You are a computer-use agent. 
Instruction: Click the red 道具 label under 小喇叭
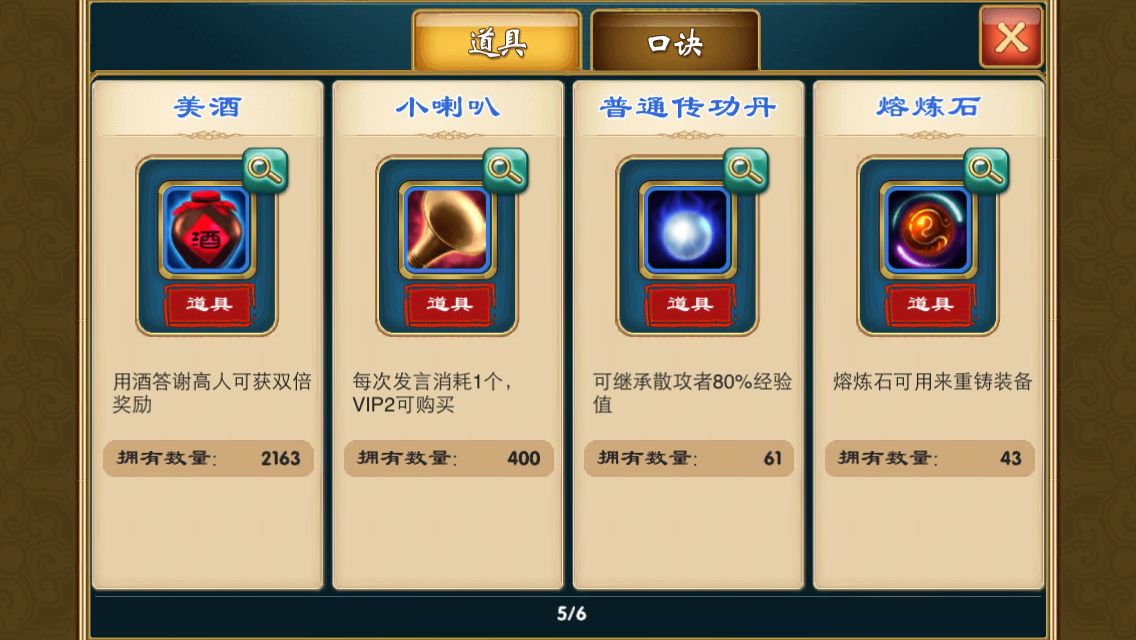click(x=449, y=304)
